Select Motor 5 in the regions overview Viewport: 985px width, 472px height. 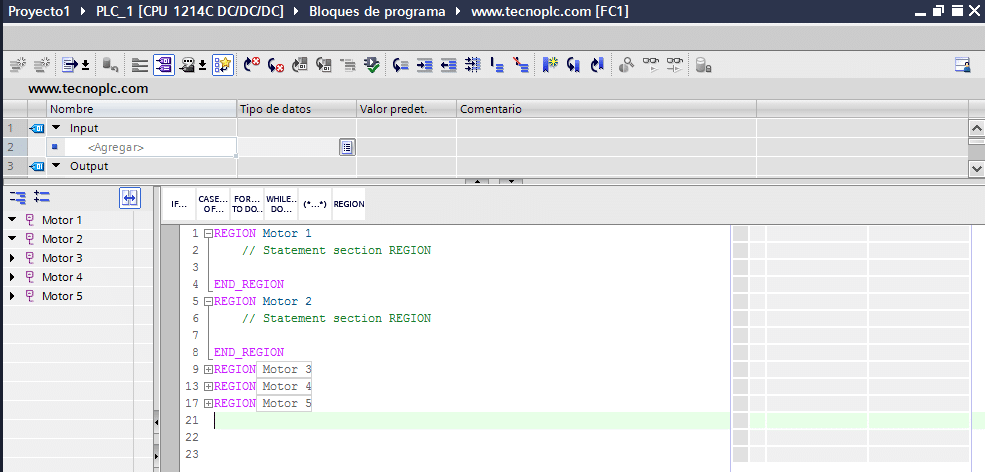coord(62,296)
